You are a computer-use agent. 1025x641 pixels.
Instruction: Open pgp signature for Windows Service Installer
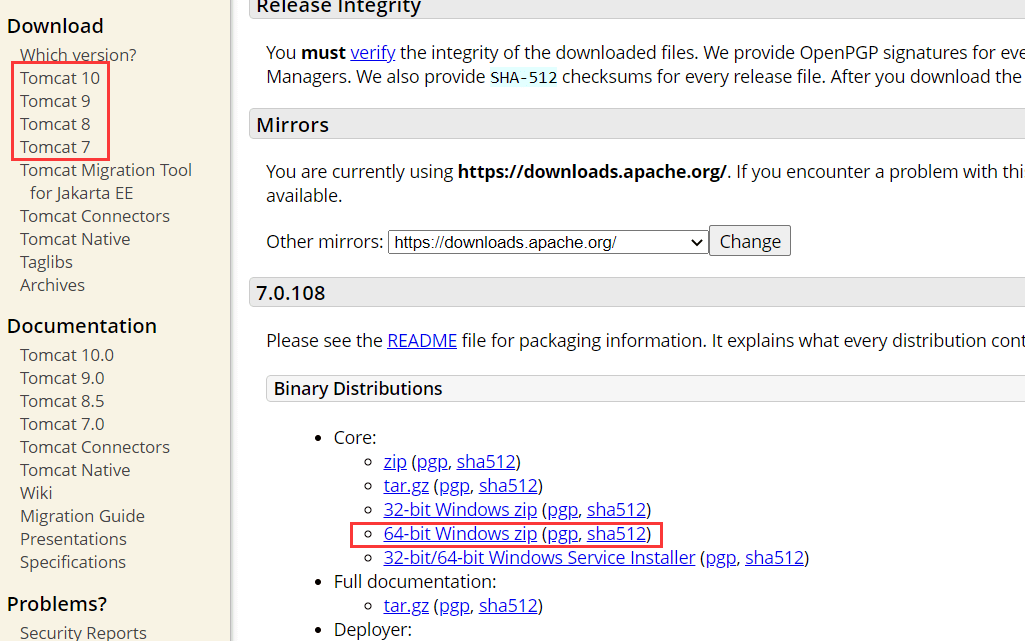pos(721,558)
